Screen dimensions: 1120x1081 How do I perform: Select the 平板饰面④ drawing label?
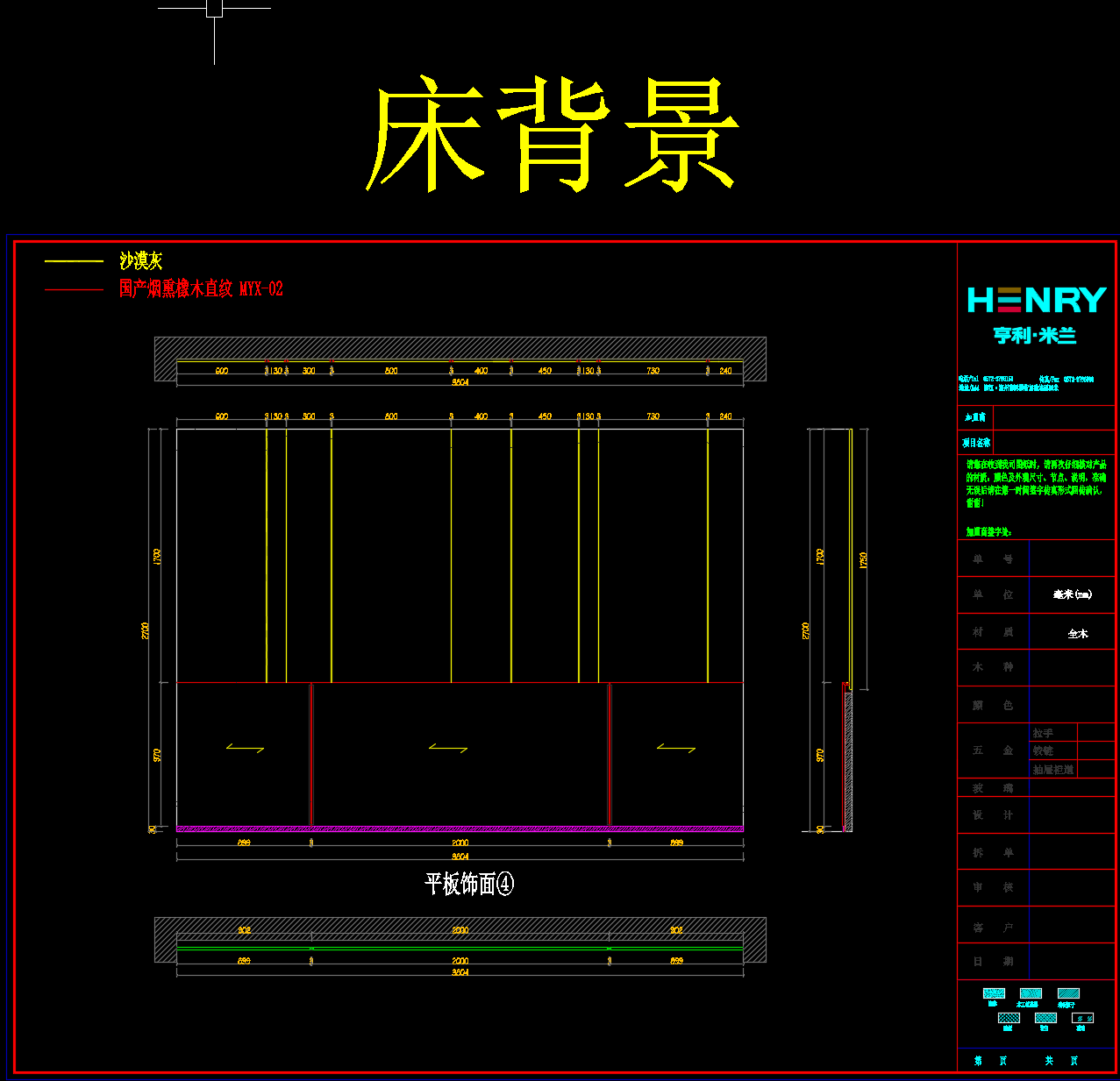[469, 884]
